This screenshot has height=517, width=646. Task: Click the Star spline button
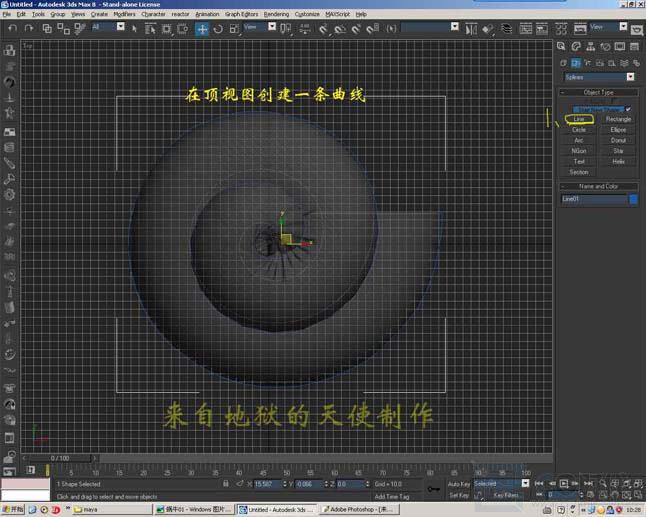point(618,151)
